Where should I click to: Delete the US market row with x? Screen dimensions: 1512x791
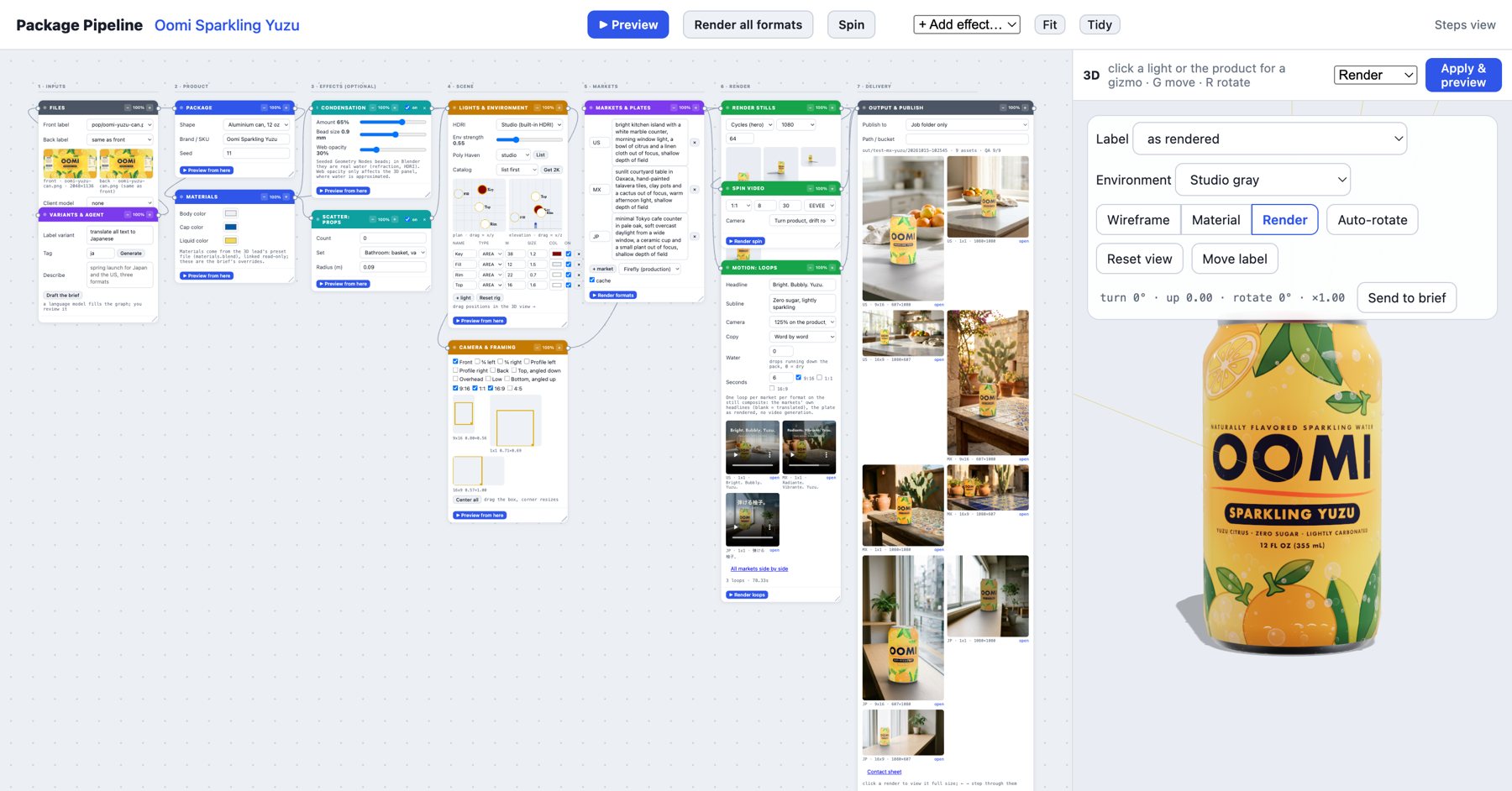coord(695,143)
